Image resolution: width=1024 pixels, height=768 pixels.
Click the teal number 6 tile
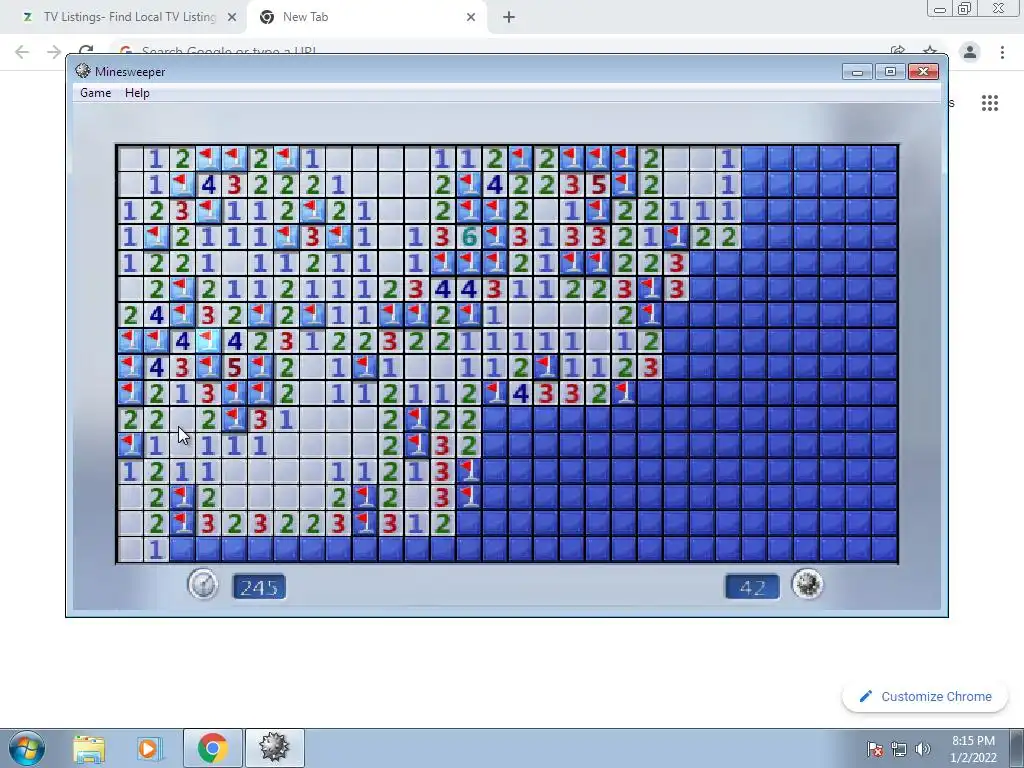[x=468, y=236]
